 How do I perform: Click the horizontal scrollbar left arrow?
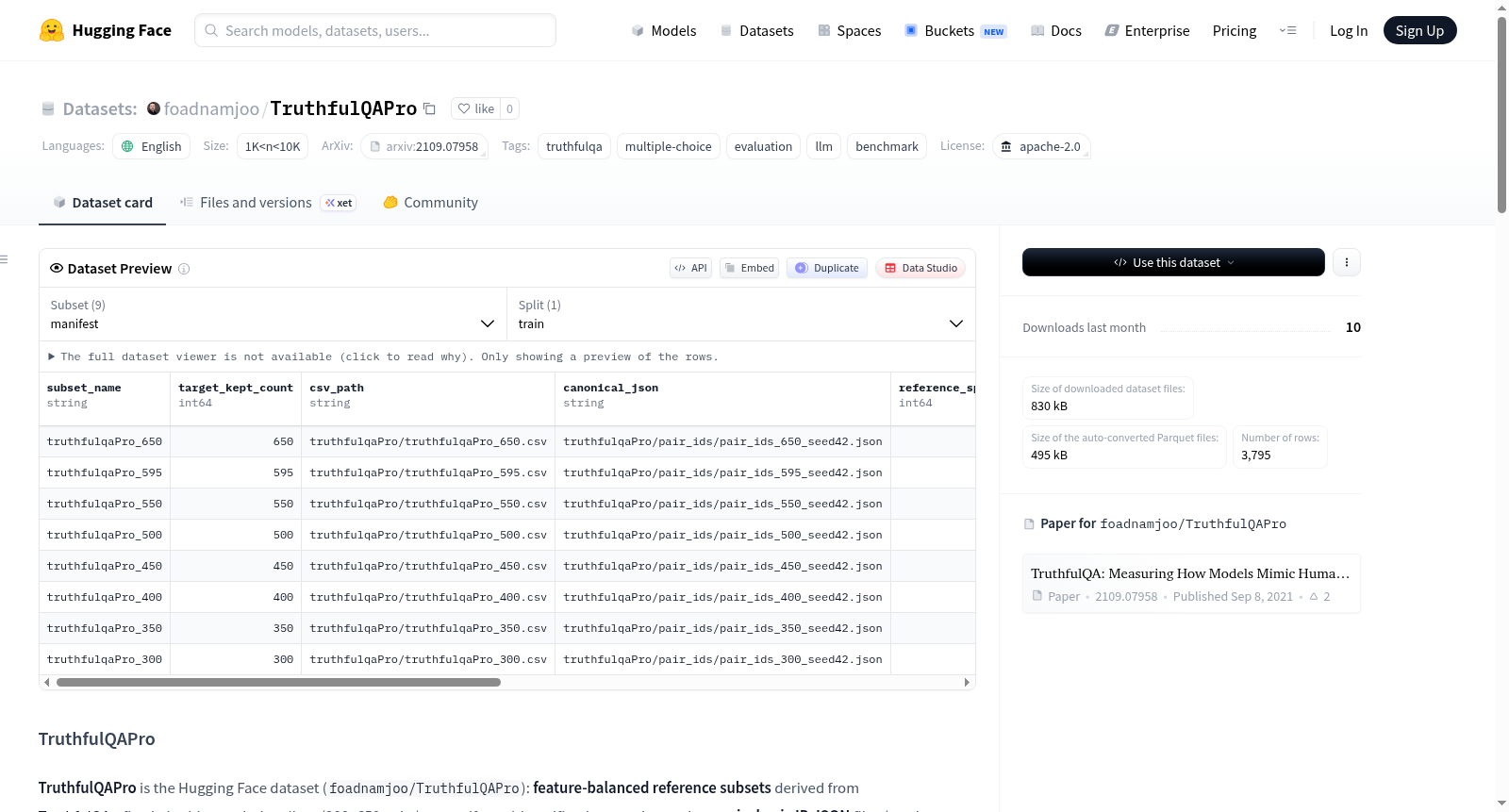(x=47, y=682)
